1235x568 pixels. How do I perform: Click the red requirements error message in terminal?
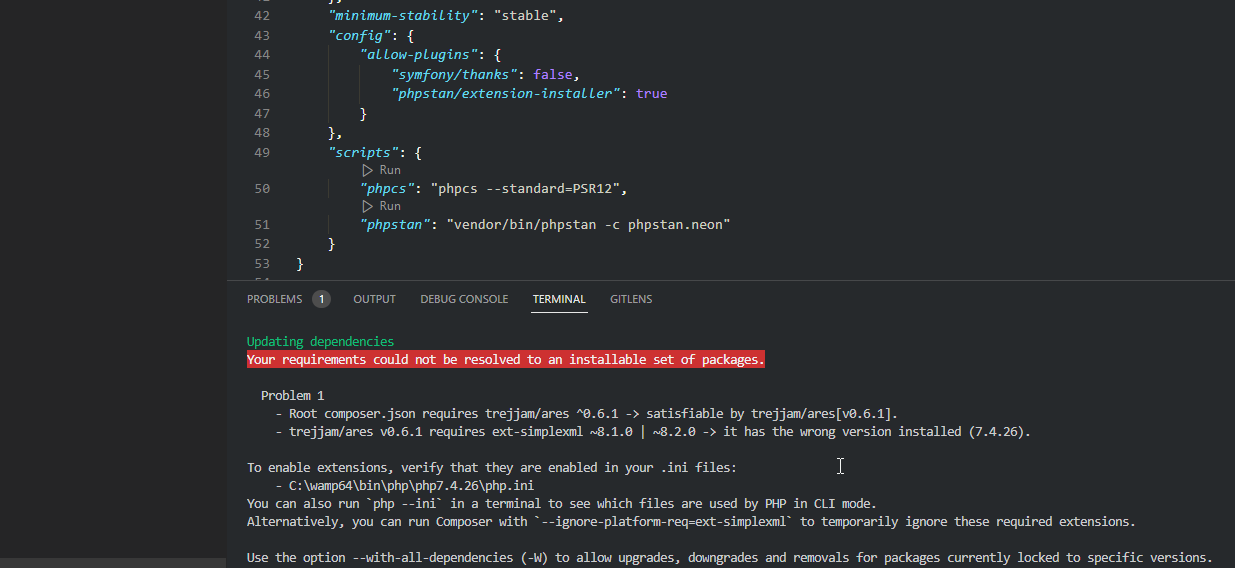click(505, 360)
